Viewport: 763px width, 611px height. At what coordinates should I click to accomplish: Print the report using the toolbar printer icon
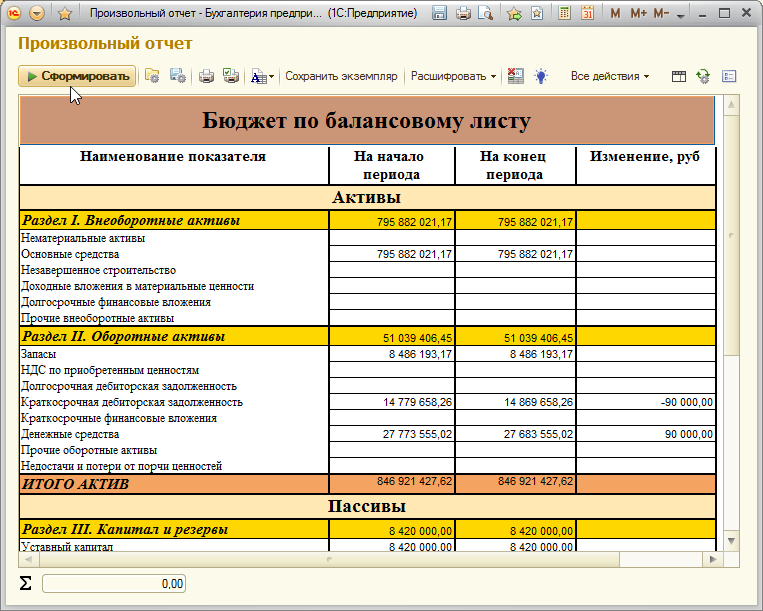[206, 76]
